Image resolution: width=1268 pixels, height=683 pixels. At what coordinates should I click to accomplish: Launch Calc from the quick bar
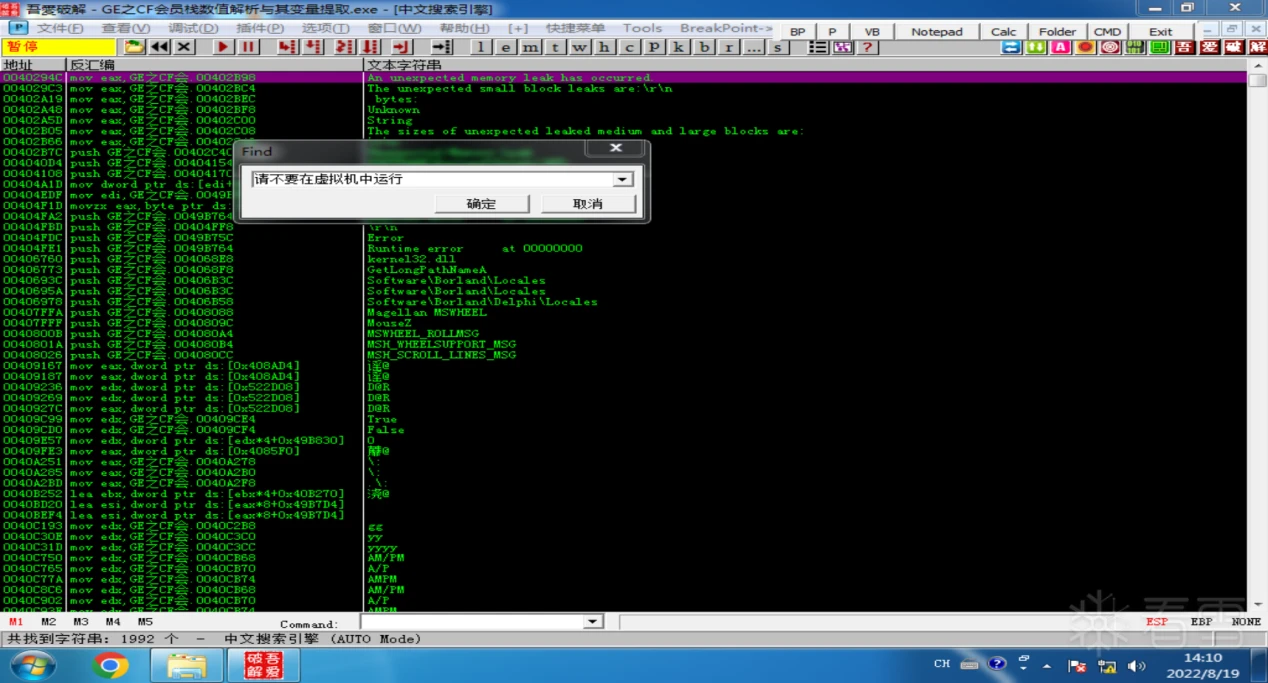1004,32
